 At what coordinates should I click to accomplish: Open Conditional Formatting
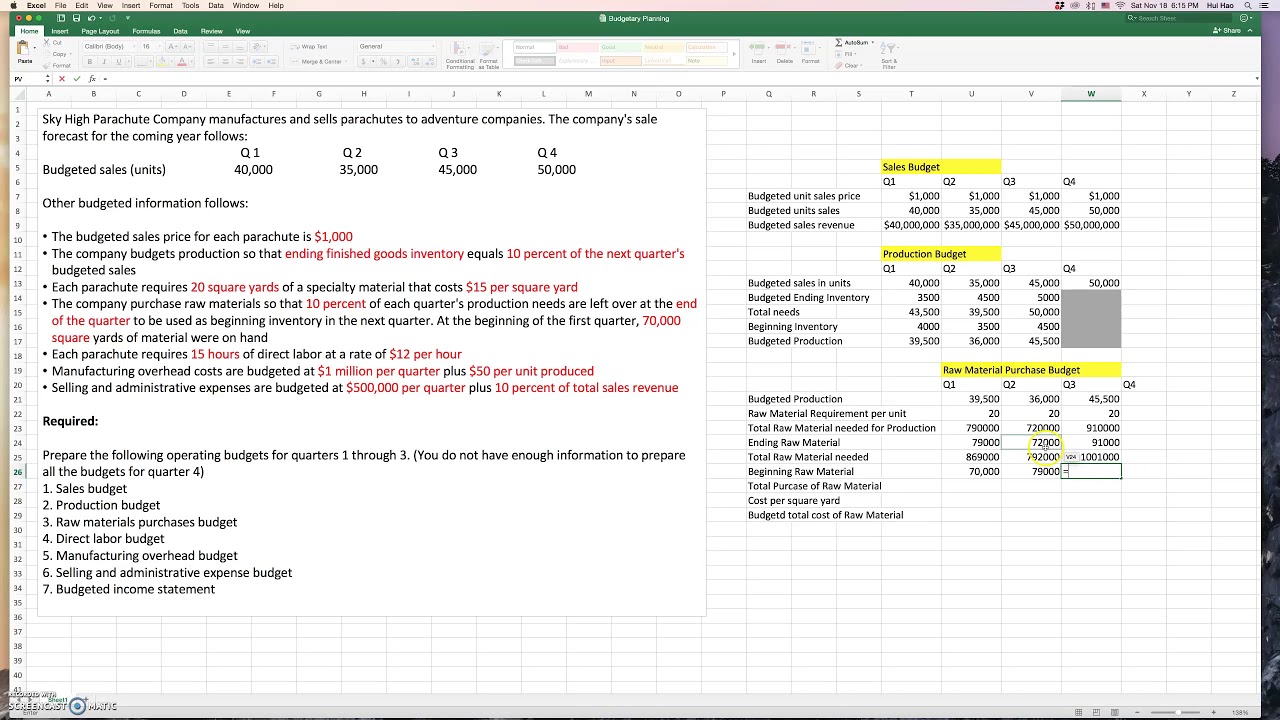pyautogui.click(x=460, y=56)
